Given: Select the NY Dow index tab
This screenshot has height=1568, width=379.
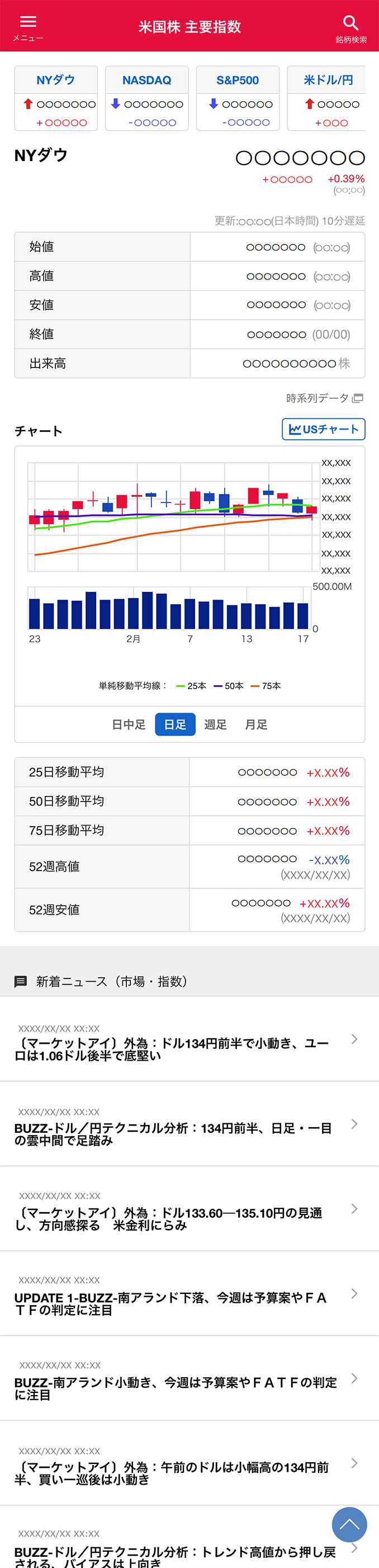Looking at the screenshot, I should point(56,81).
